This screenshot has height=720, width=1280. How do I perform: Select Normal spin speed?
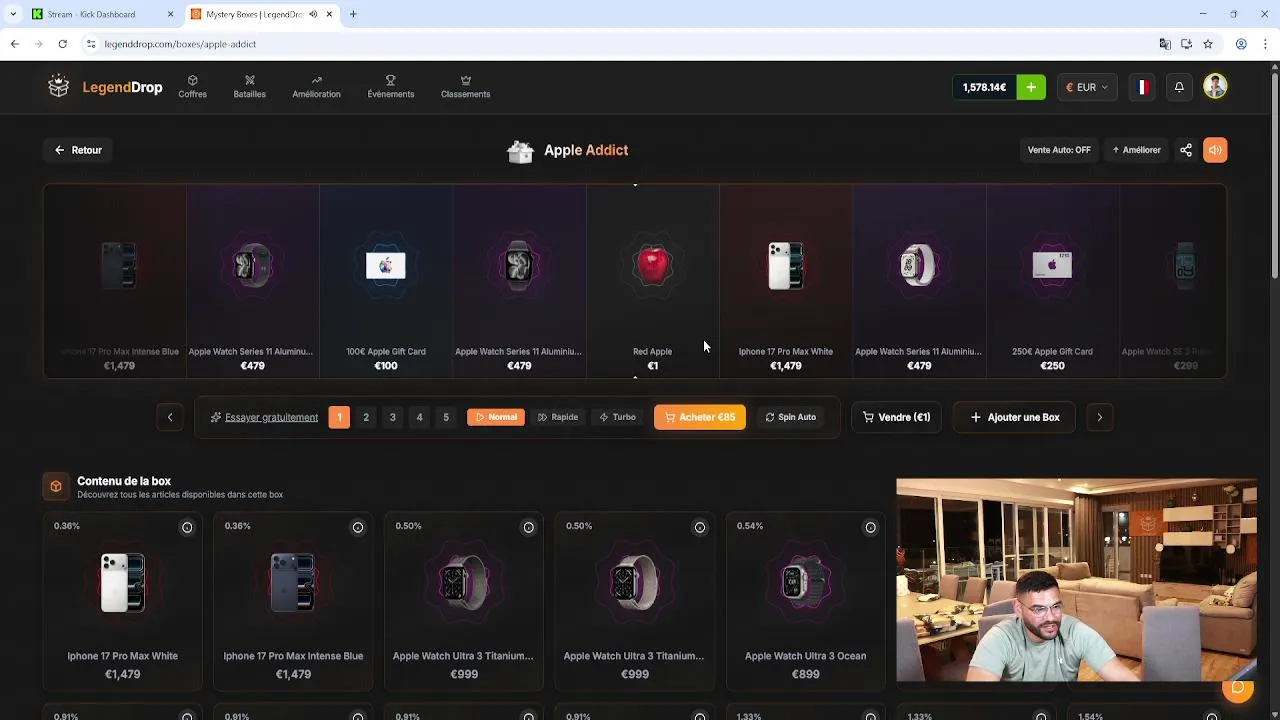[496, 417]
